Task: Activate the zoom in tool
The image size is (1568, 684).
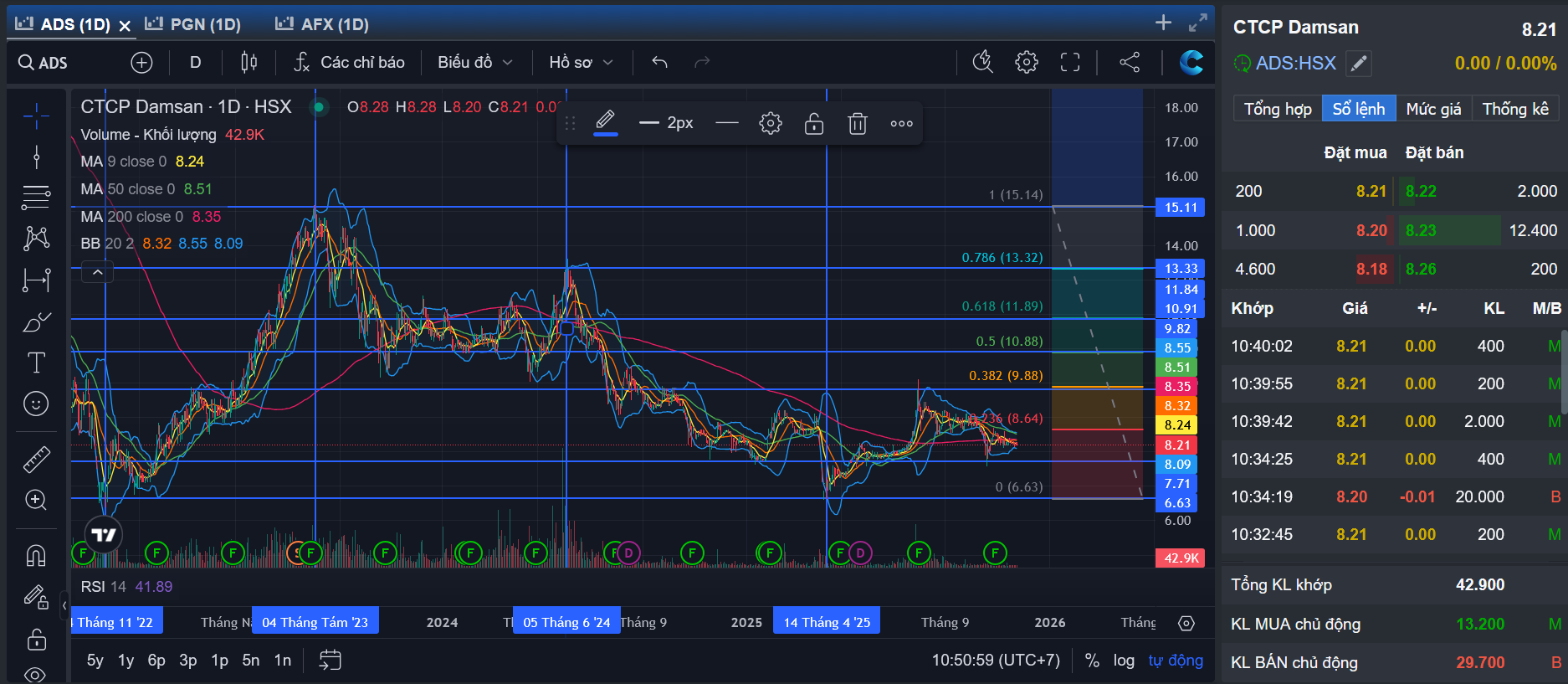Action: click(36, 500)
